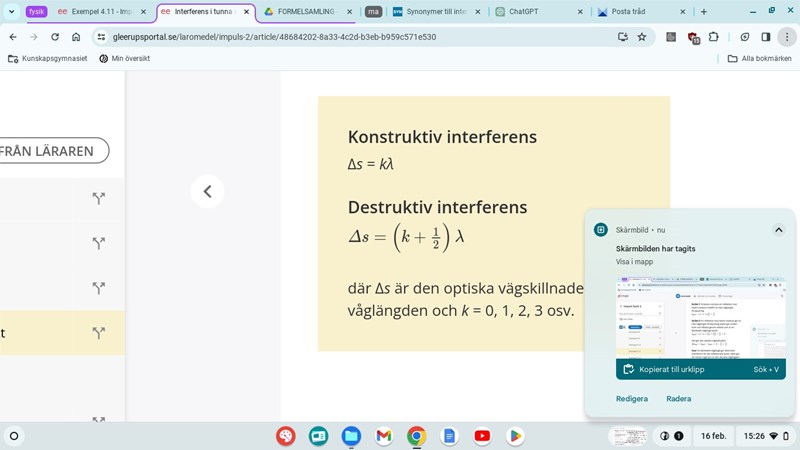Open Gmail from the shelf
800x450 pixels.
point(383,436)
